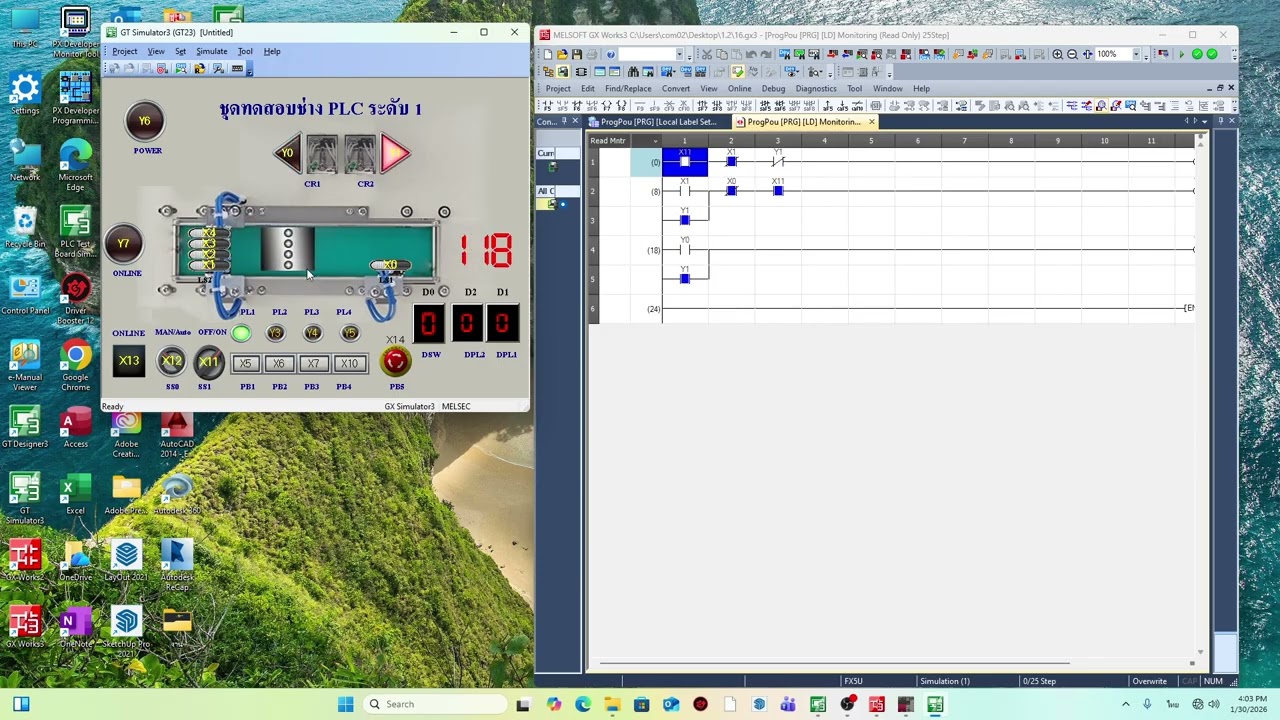Save the GX Works3 project
1280x720 pixels.
[x=577, y=54]
